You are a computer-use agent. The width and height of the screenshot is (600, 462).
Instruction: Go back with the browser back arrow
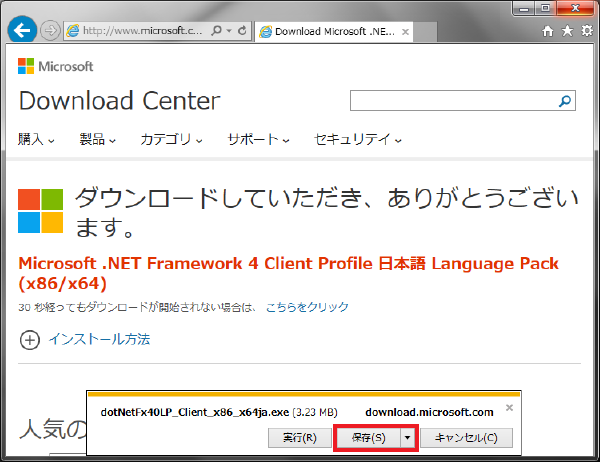click(22, 30)
